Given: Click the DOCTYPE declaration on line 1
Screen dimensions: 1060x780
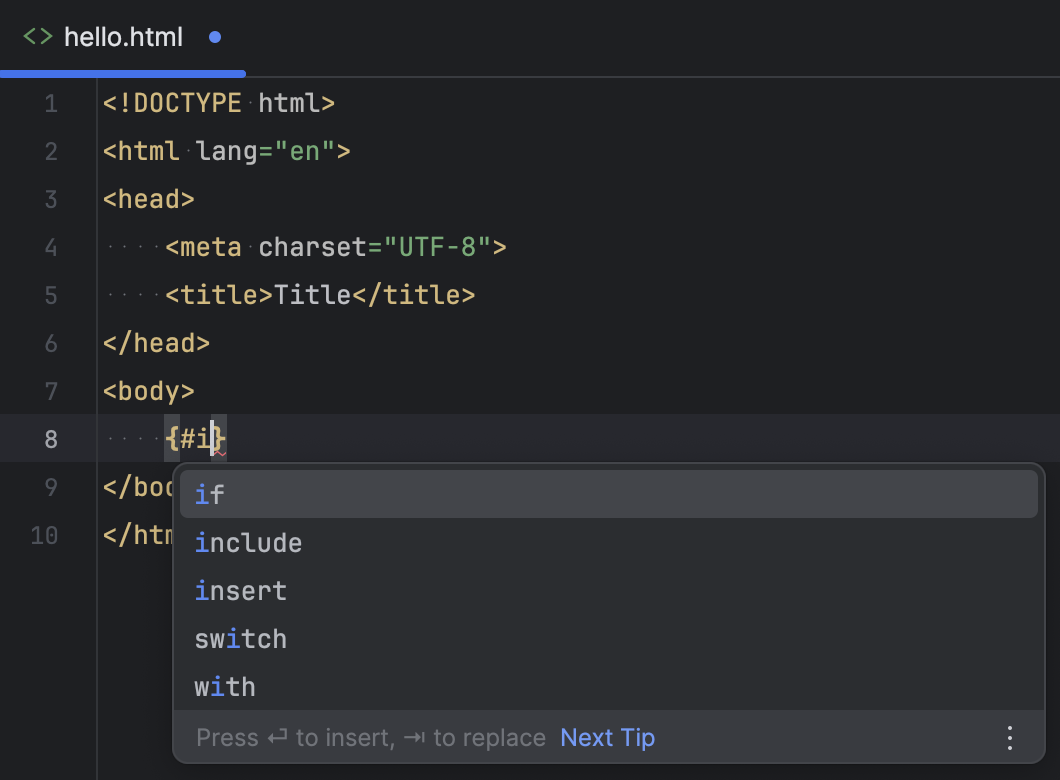Looking at the screenshot, I should pyautogui.click(x=218, y=103).
